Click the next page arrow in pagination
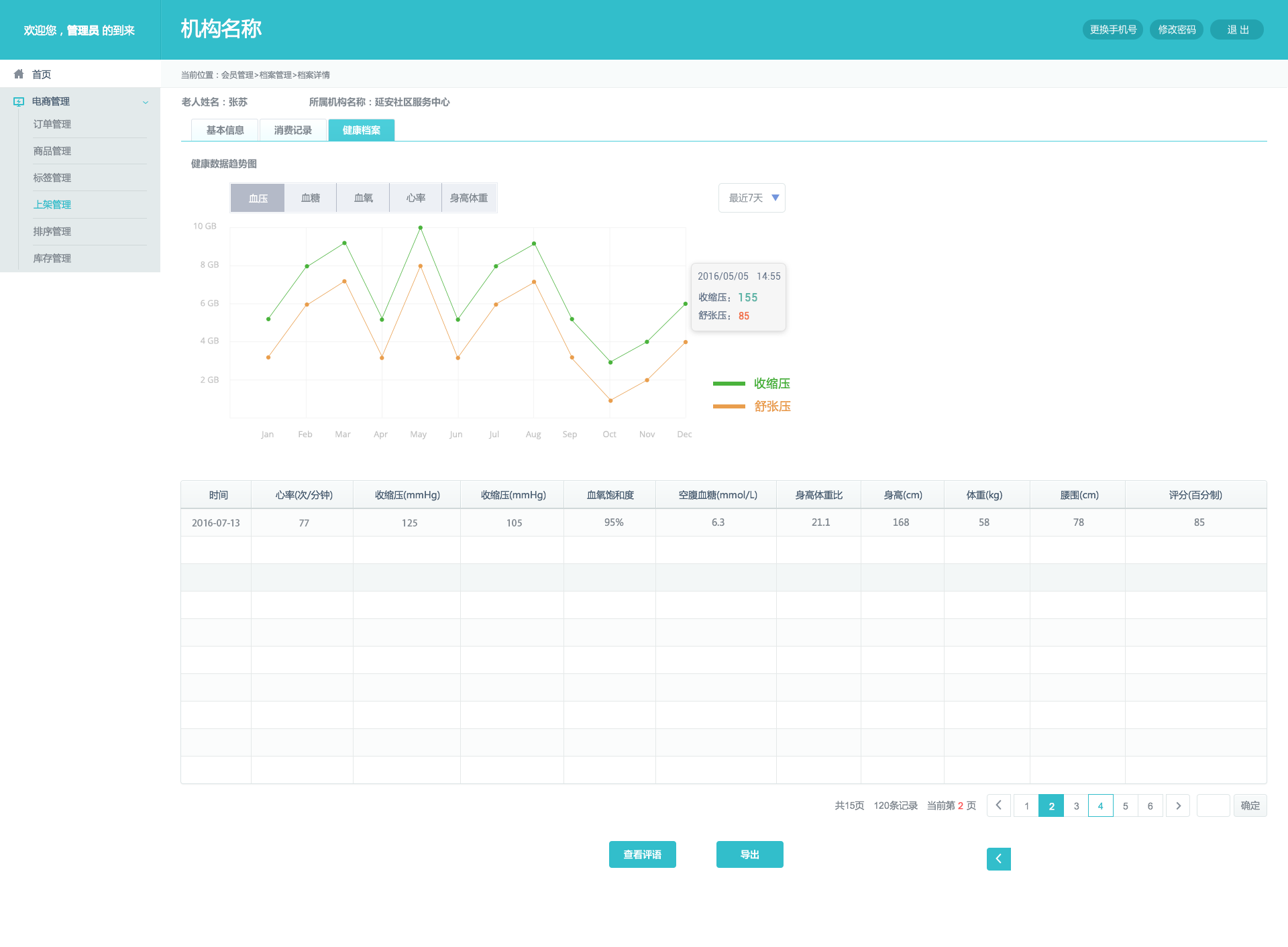 (x=1178, y=805)
